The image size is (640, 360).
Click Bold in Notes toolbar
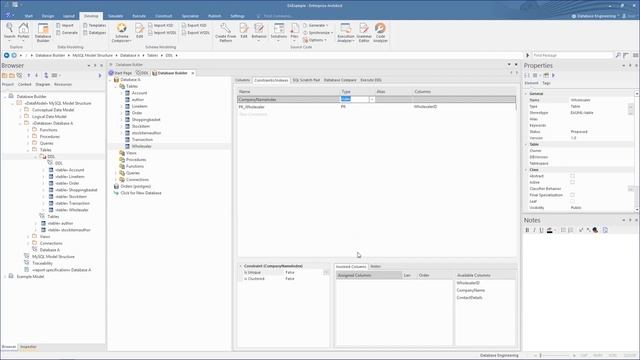click(x=527, y=230)
